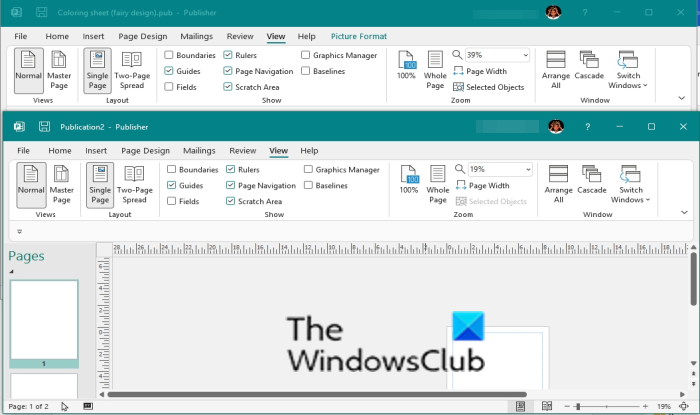
Task: Click Page: 1 of 2 in status bar
Action: pyautogui.click(x=28, y=407)
